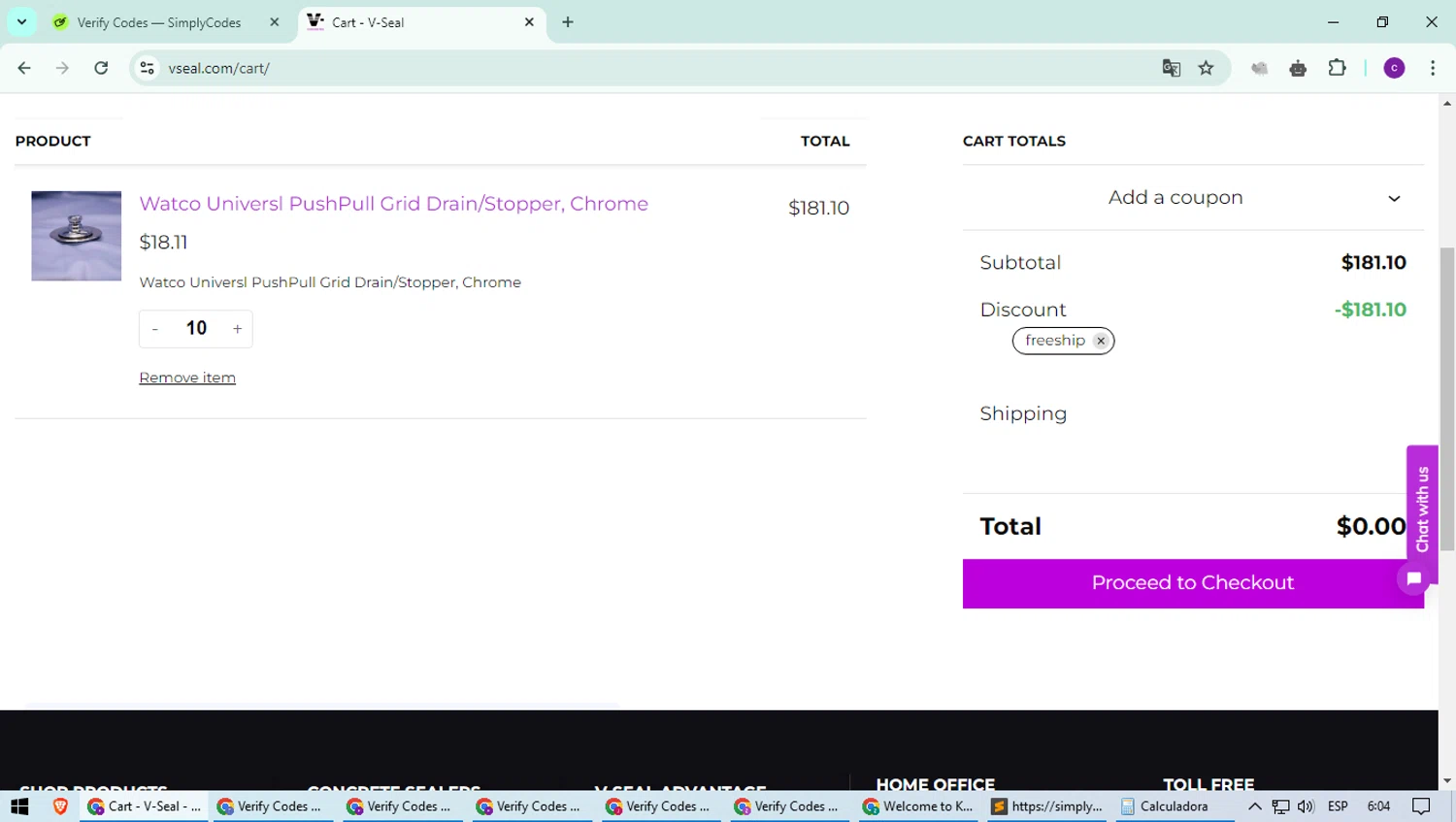The image size is (1456, 822).
Task: Open Welcome to K... Chrome taskbar window
Action: click(x=917, y=806)
